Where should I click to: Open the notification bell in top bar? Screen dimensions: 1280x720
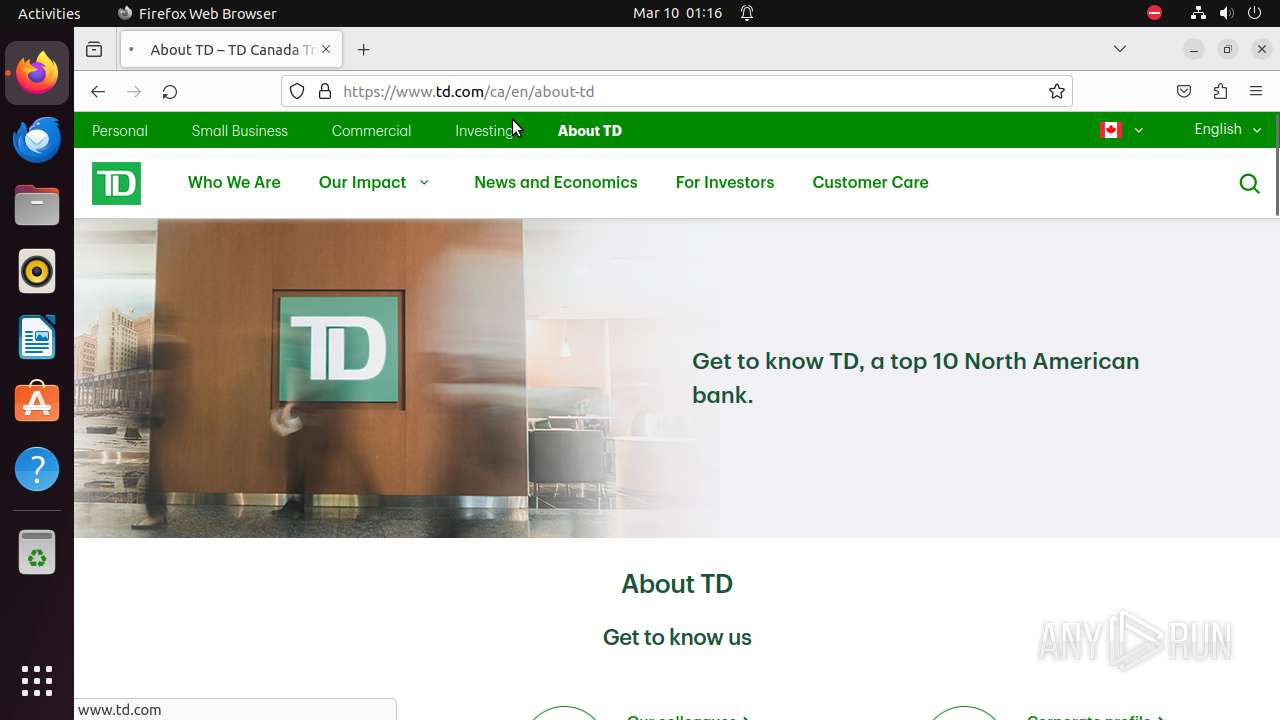(747, 13)
